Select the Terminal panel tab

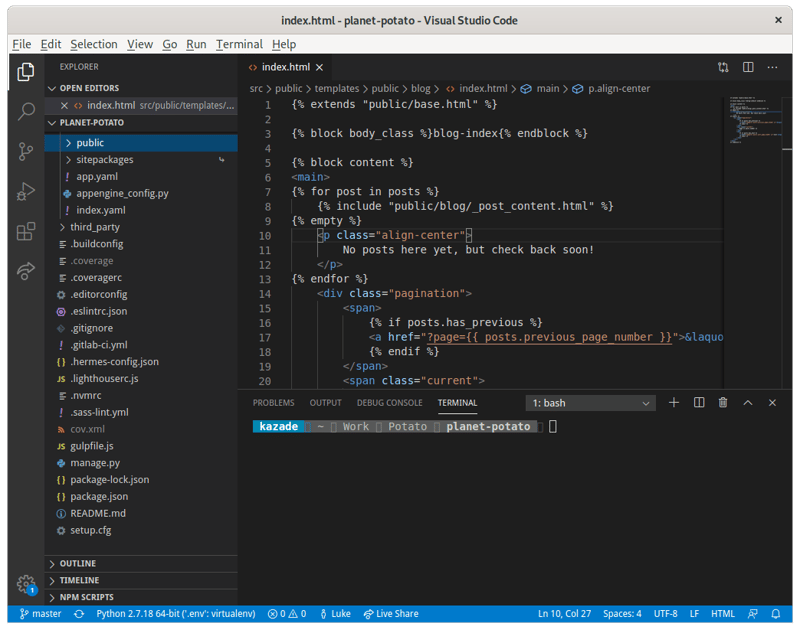point(457,403)
